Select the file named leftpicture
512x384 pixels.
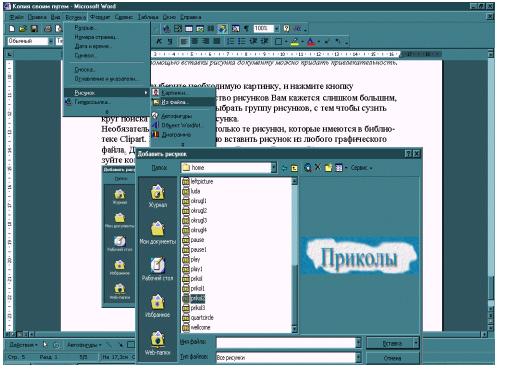pyautogui.click(x=198, y=181)
